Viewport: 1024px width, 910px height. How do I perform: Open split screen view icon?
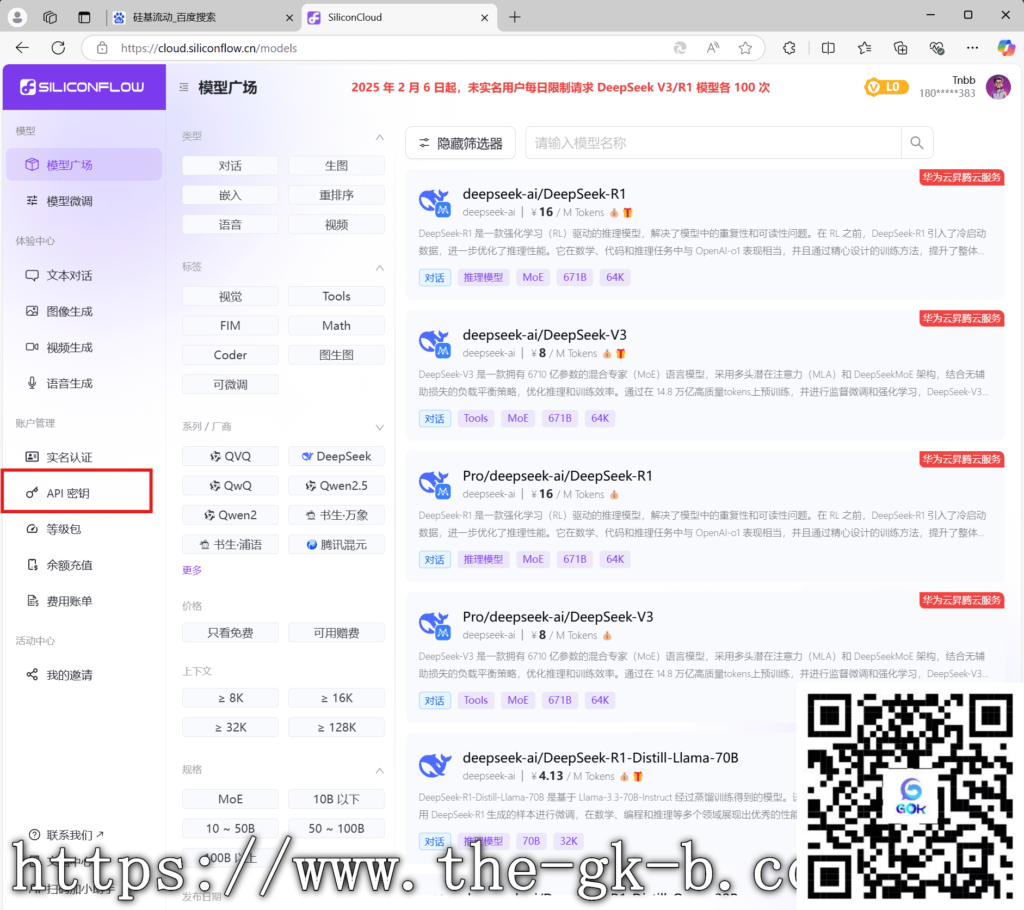tap(828, 48)
